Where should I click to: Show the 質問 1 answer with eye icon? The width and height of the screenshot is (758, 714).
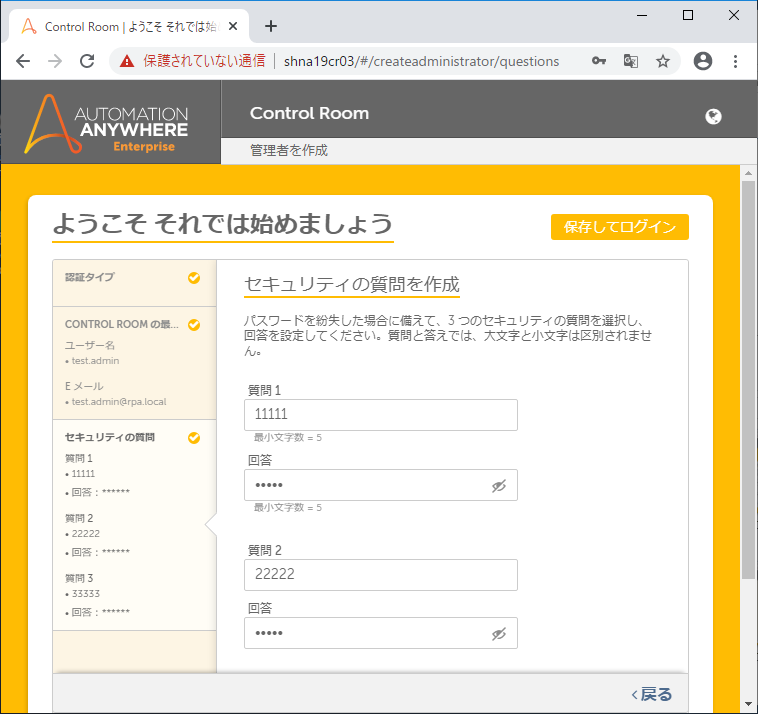pyautogui.click(x=499, y=485)
